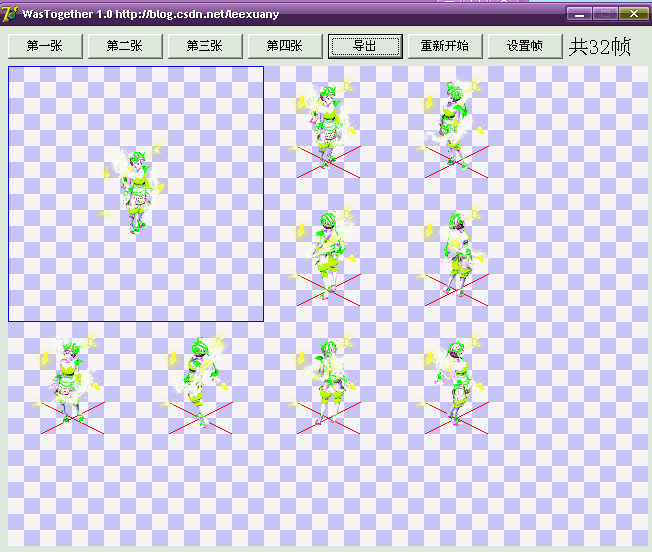
Task: Click the 共32帧 frame count label
Action: pos(600,46)
